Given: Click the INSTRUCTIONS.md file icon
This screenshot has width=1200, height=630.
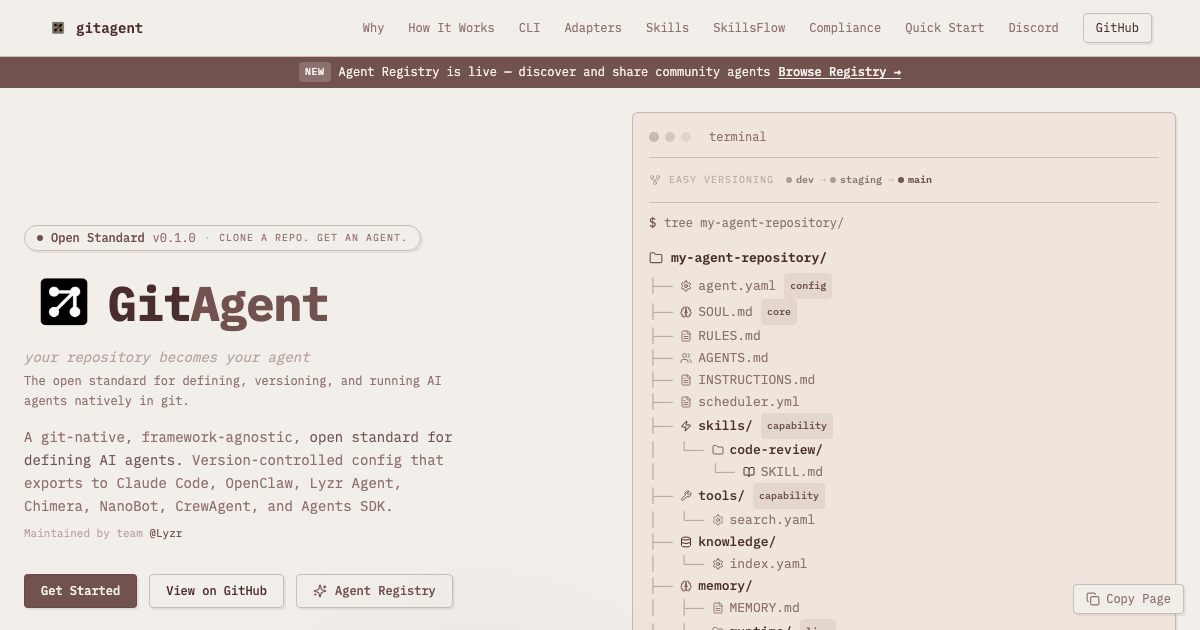Looking at the screenshot, I should [x=686, y=380].
